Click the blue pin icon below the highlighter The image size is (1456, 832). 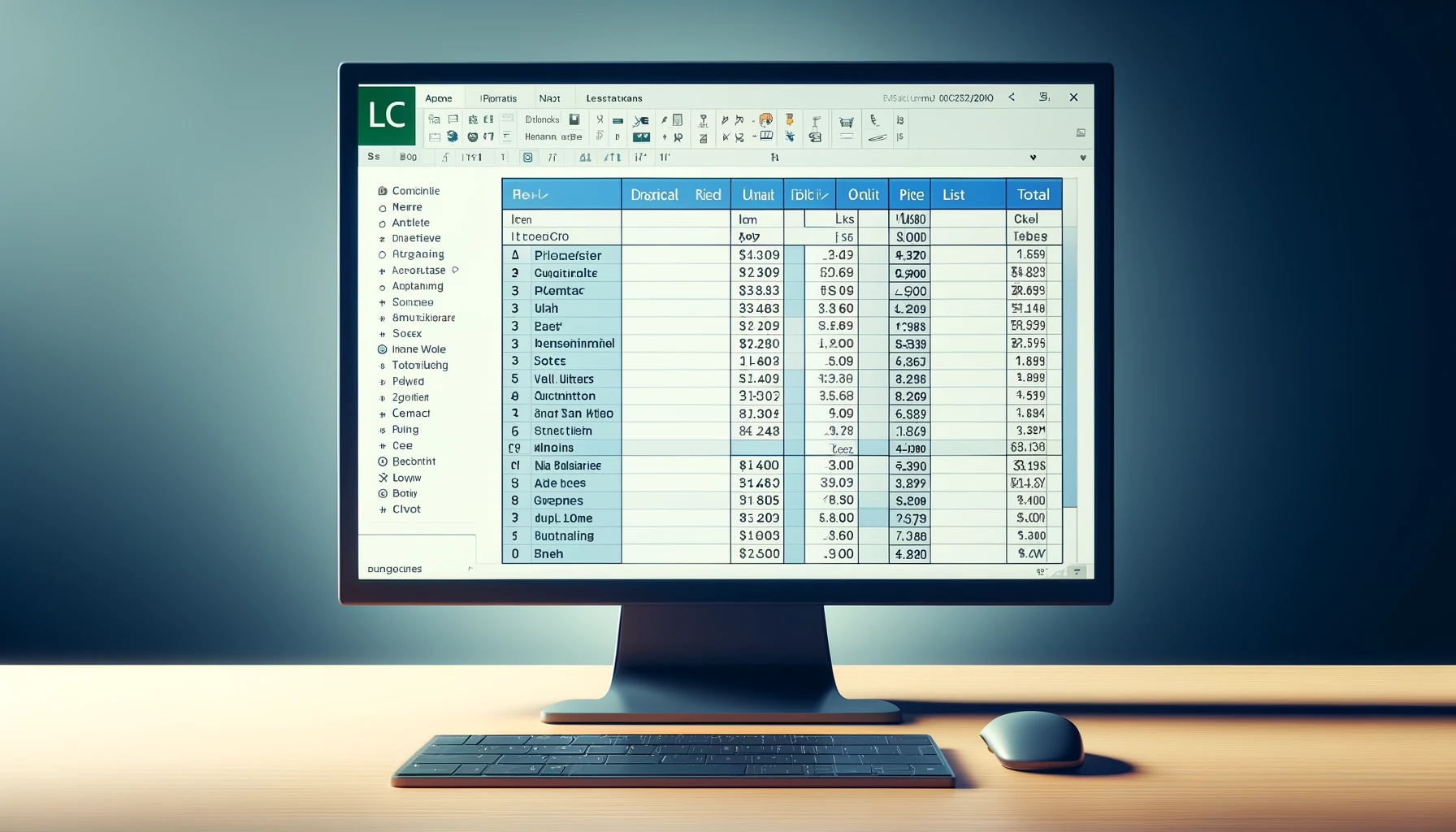tap(790, 137)
